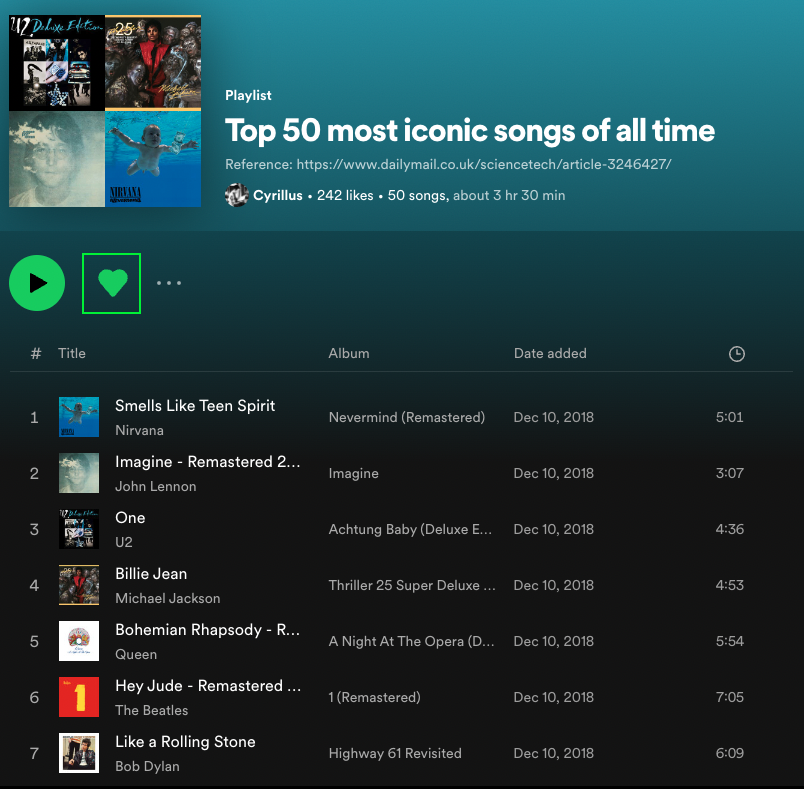Click Achtung Baby album art thumbnail

coord(79,529)
